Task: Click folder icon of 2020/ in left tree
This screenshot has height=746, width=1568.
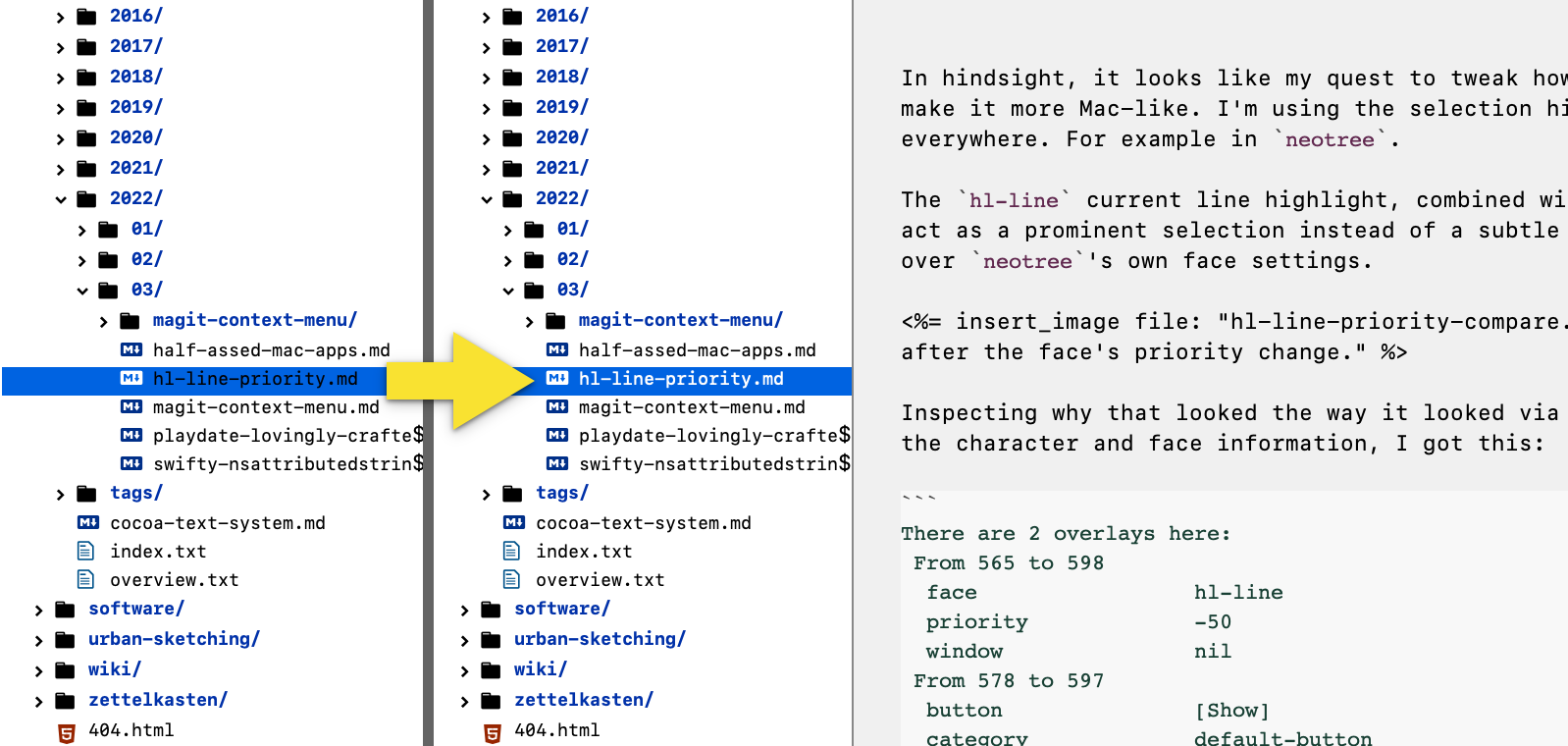Action: [x=86, y=137]
